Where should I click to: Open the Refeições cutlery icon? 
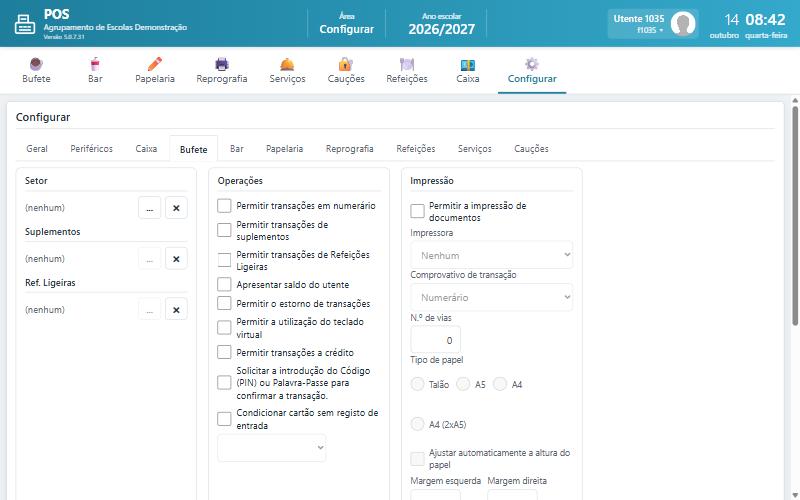407,64
